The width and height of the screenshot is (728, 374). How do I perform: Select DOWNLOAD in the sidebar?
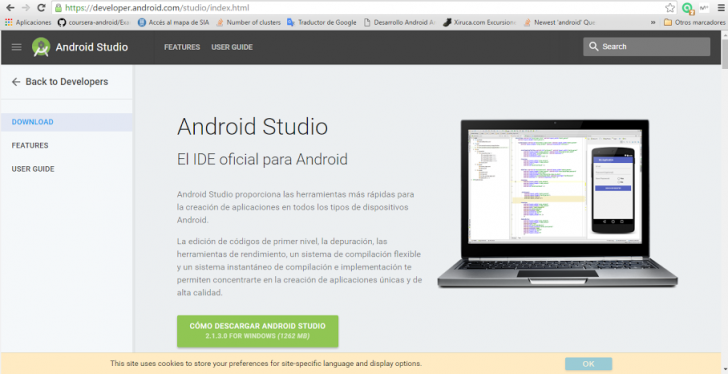[x=66, y=122]
